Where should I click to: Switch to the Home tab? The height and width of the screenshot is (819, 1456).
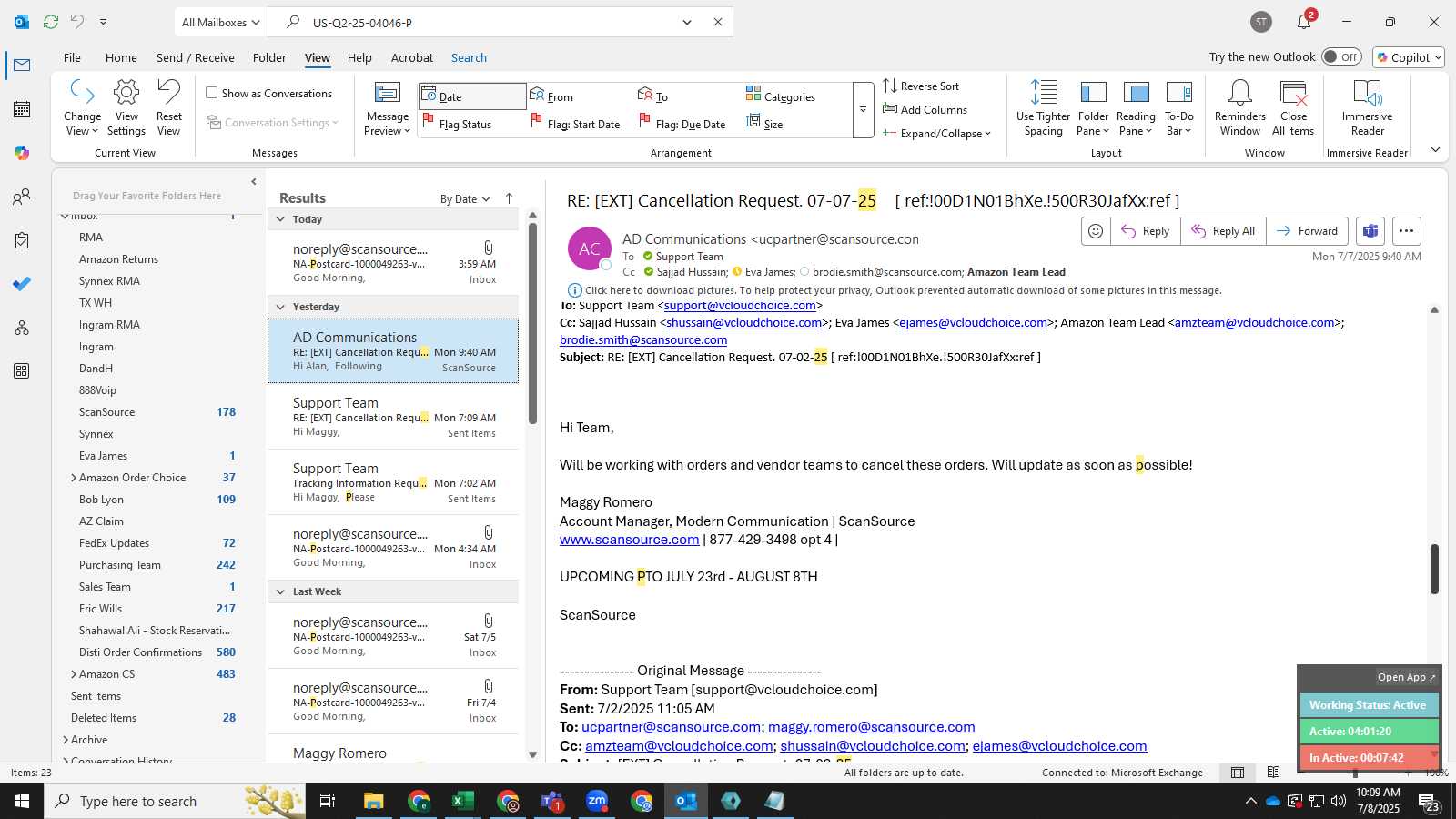[x=121, y=57]
